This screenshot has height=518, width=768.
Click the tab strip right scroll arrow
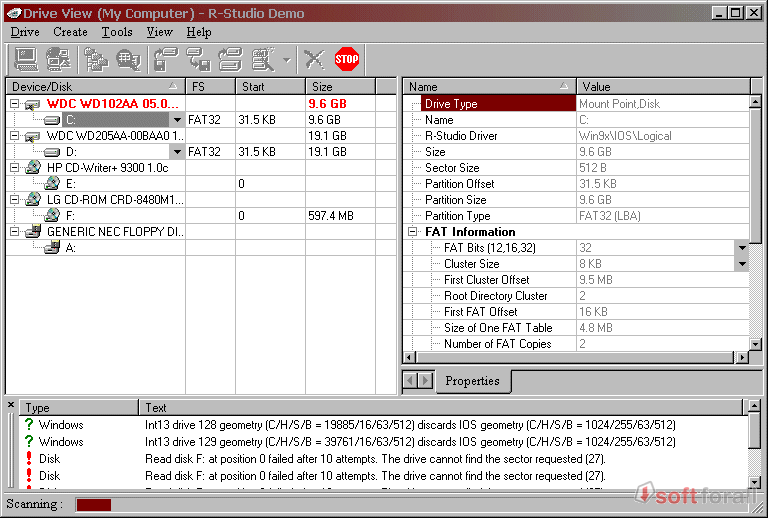(x=426, y=380)
